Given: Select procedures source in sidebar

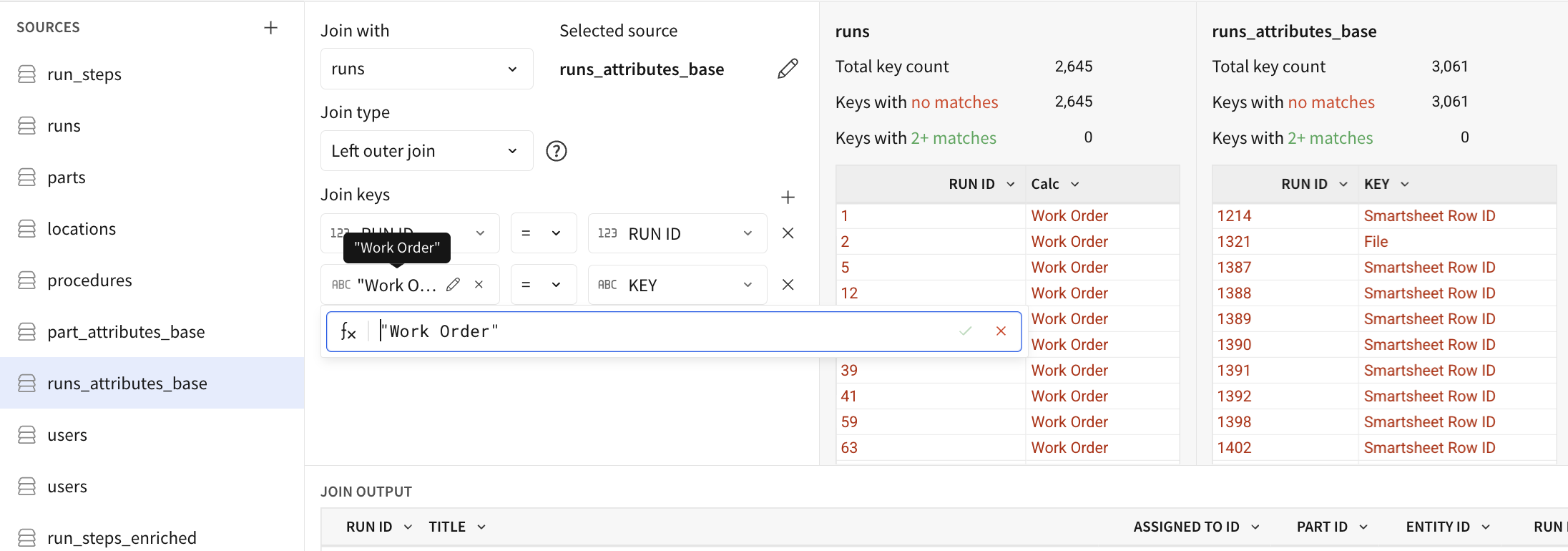Looking at the screenshot, I should pos(89,281).
